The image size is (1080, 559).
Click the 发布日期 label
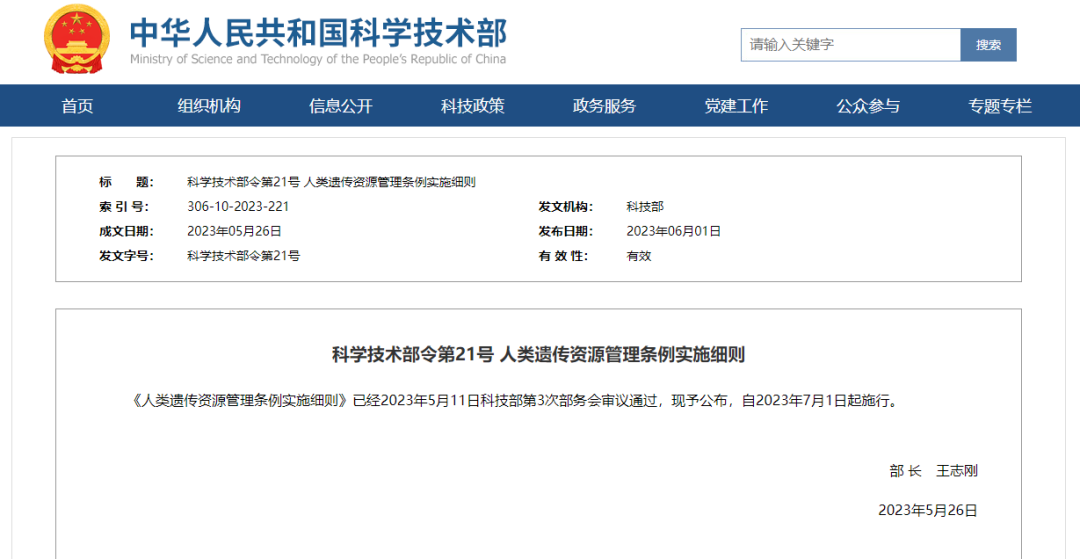[565, 231]
